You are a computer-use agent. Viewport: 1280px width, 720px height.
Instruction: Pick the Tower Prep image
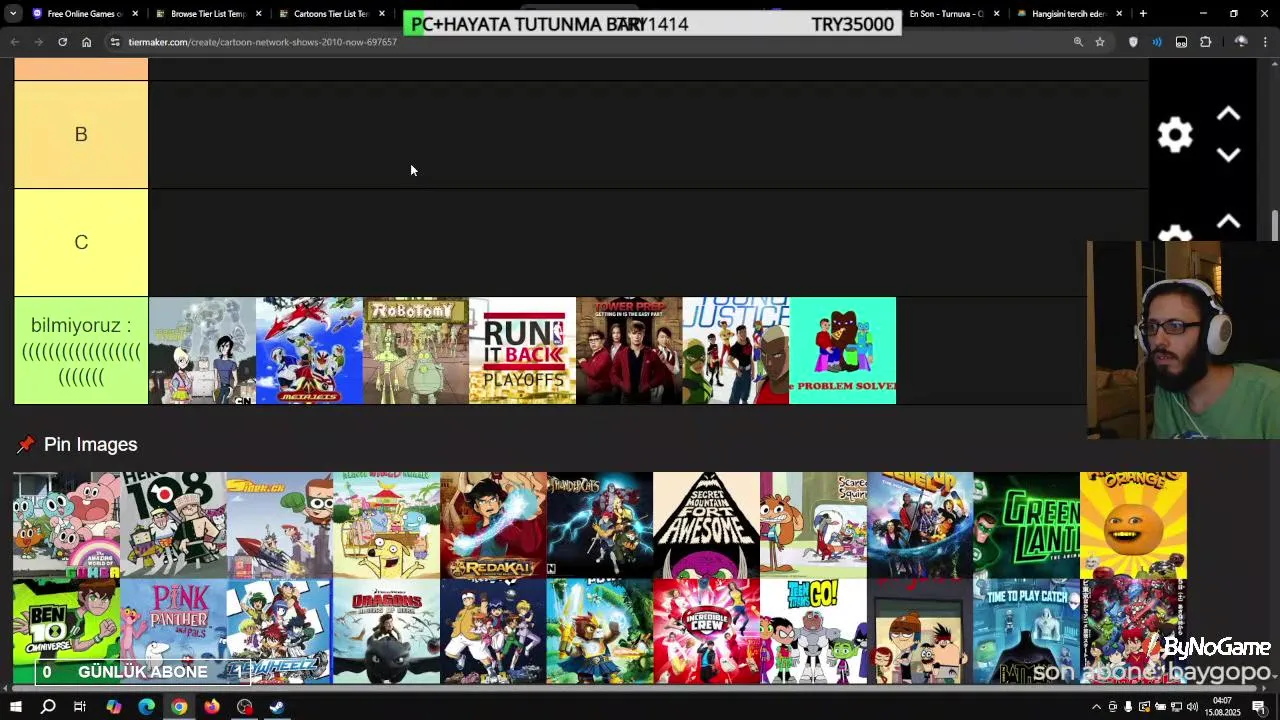[629, 350]
